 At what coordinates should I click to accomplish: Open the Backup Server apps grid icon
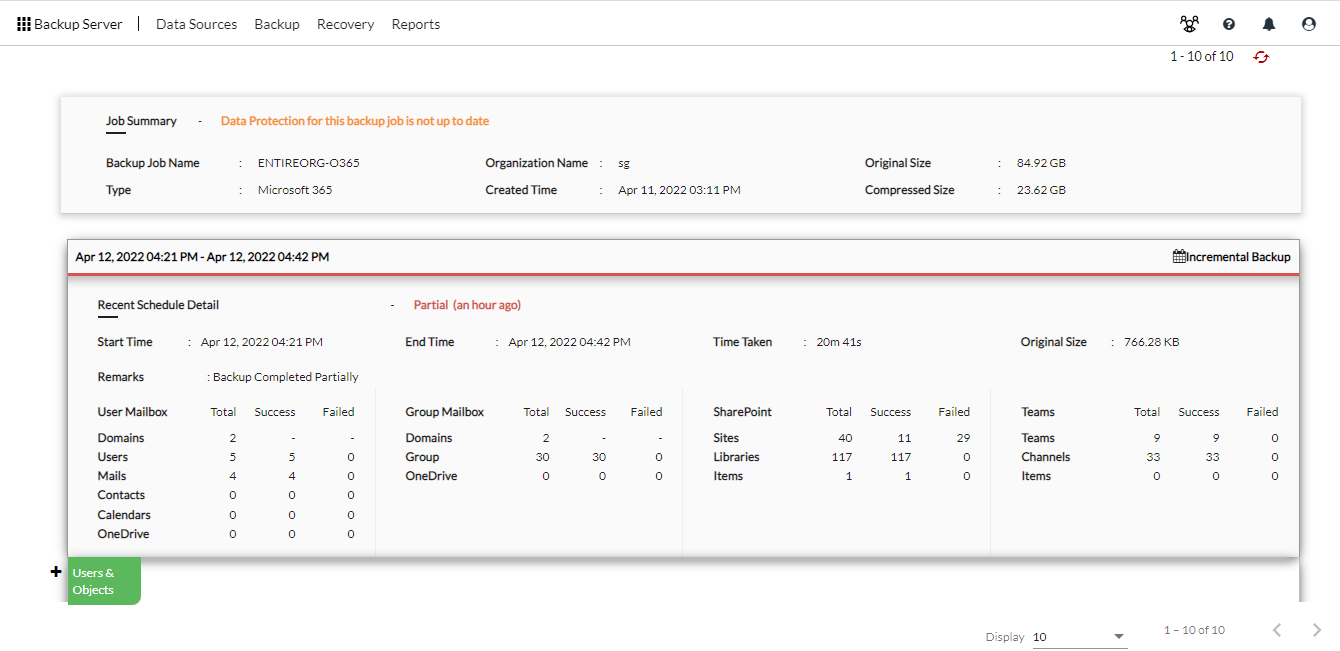tap(24, 24)
